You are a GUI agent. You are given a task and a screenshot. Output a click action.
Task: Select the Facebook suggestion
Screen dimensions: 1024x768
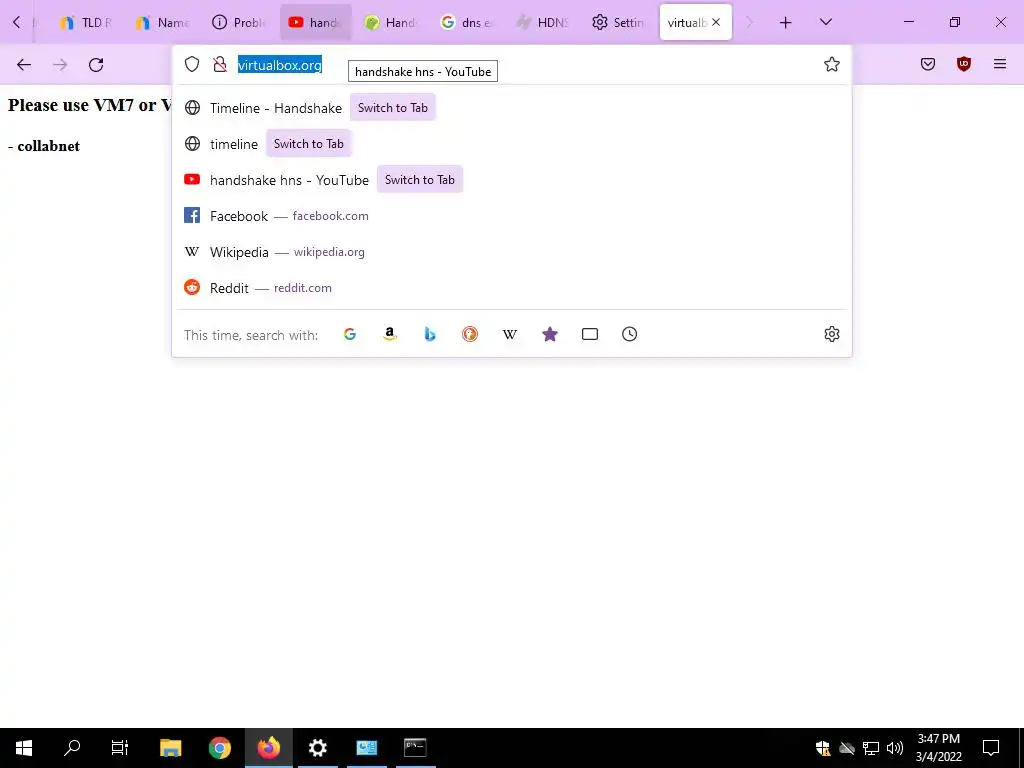(512, 216)
